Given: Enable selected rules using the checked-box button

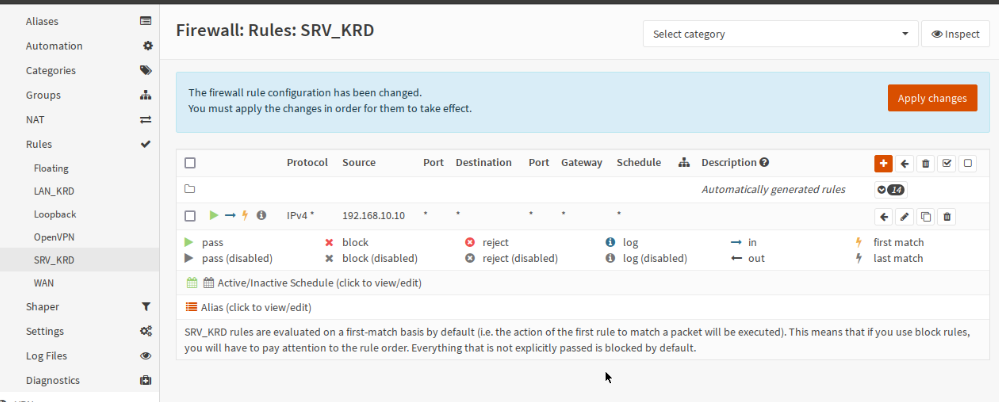Looking at the screenshot, I should [x=947, y=163].
